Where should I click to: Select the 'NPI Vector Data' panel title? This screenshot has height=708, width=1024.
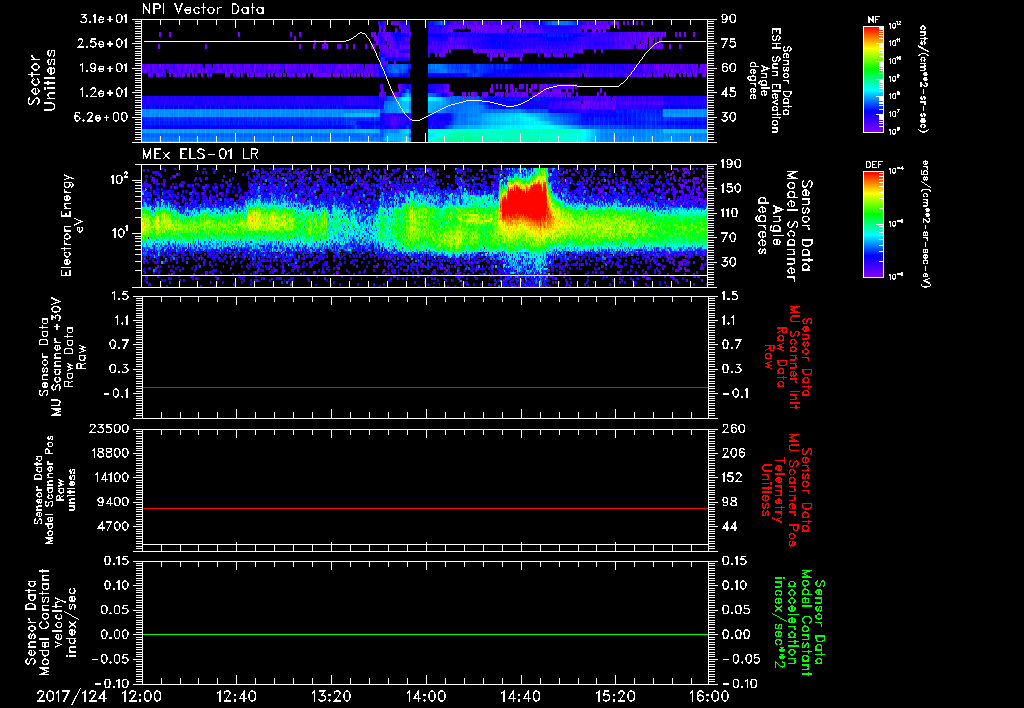tap(203, 9)
